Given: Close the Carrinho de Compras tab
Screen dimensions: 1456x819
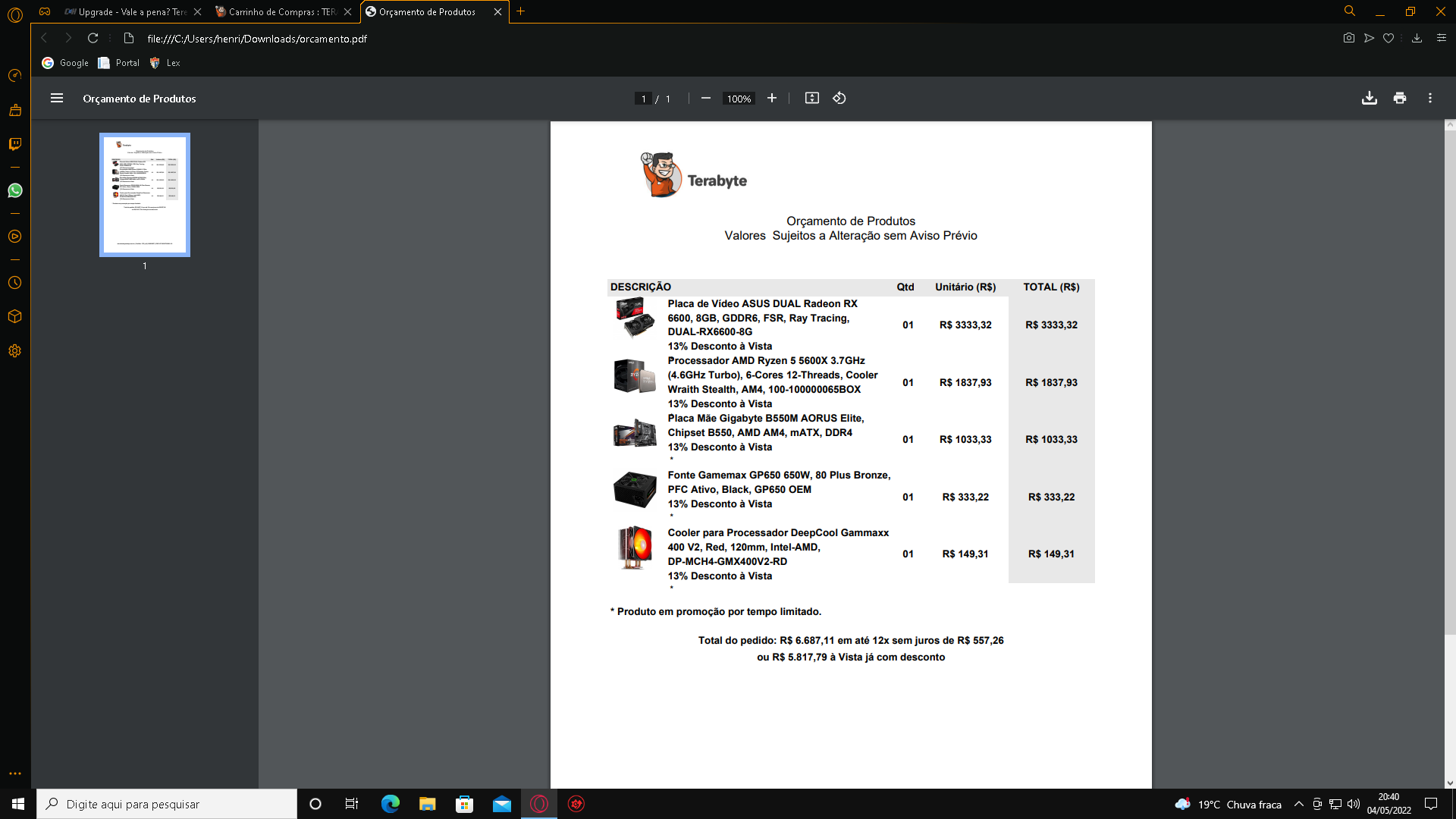Looking at the screenshot, I should click(347, 11).
